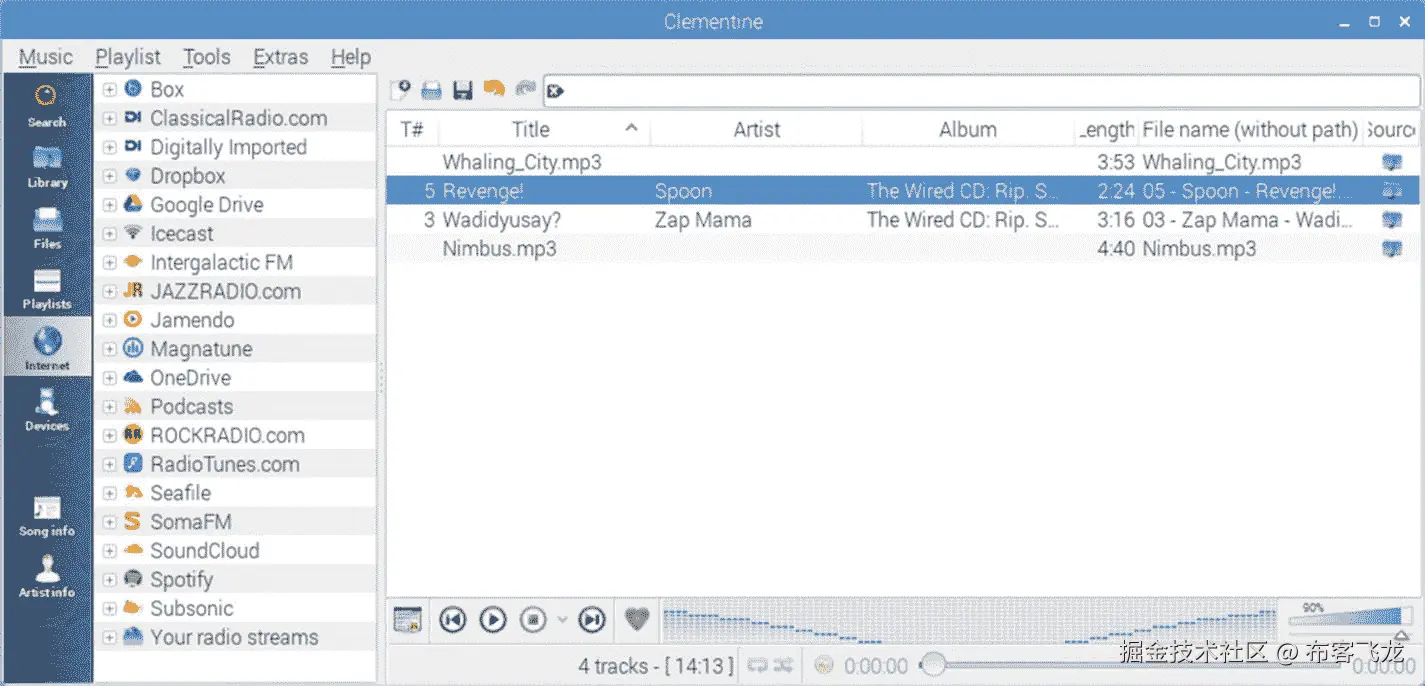Viewport: 1425px width, 686px height.
Task: Save the playlist using floppy icon
Action: [462, 90]
